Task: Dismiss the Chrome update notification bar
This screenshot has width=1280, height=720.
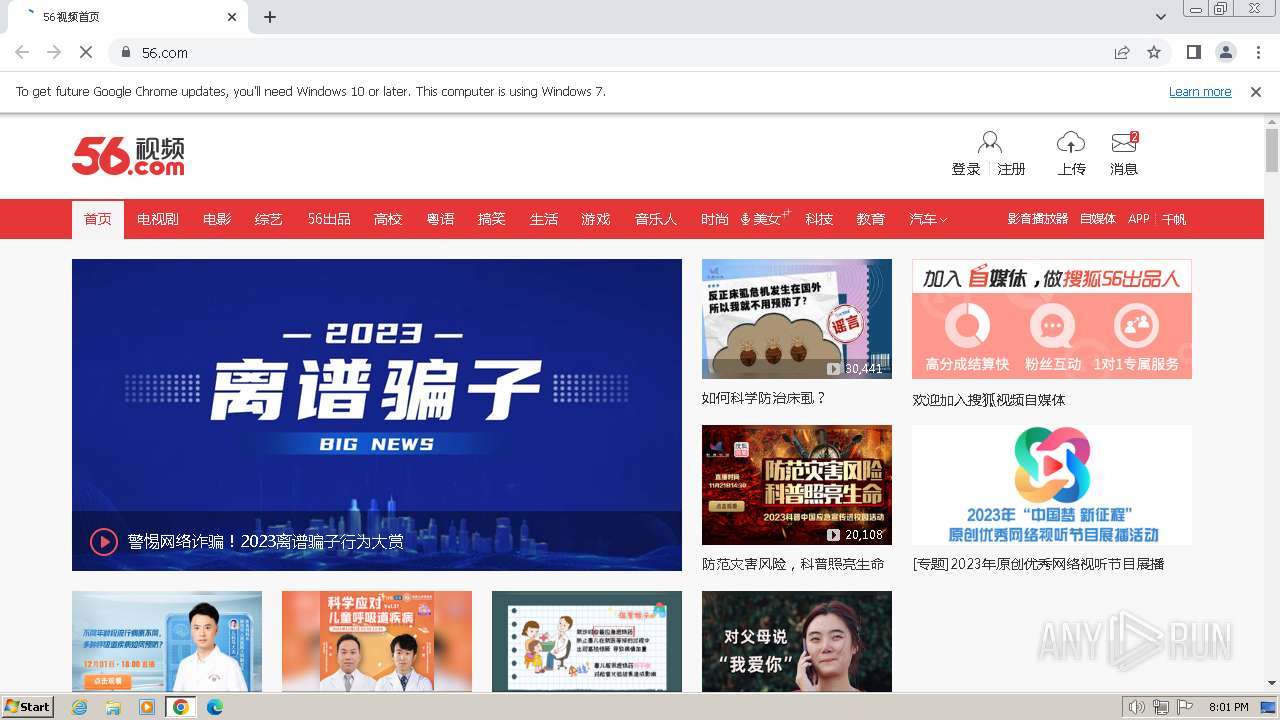Action: point(1256,92)
